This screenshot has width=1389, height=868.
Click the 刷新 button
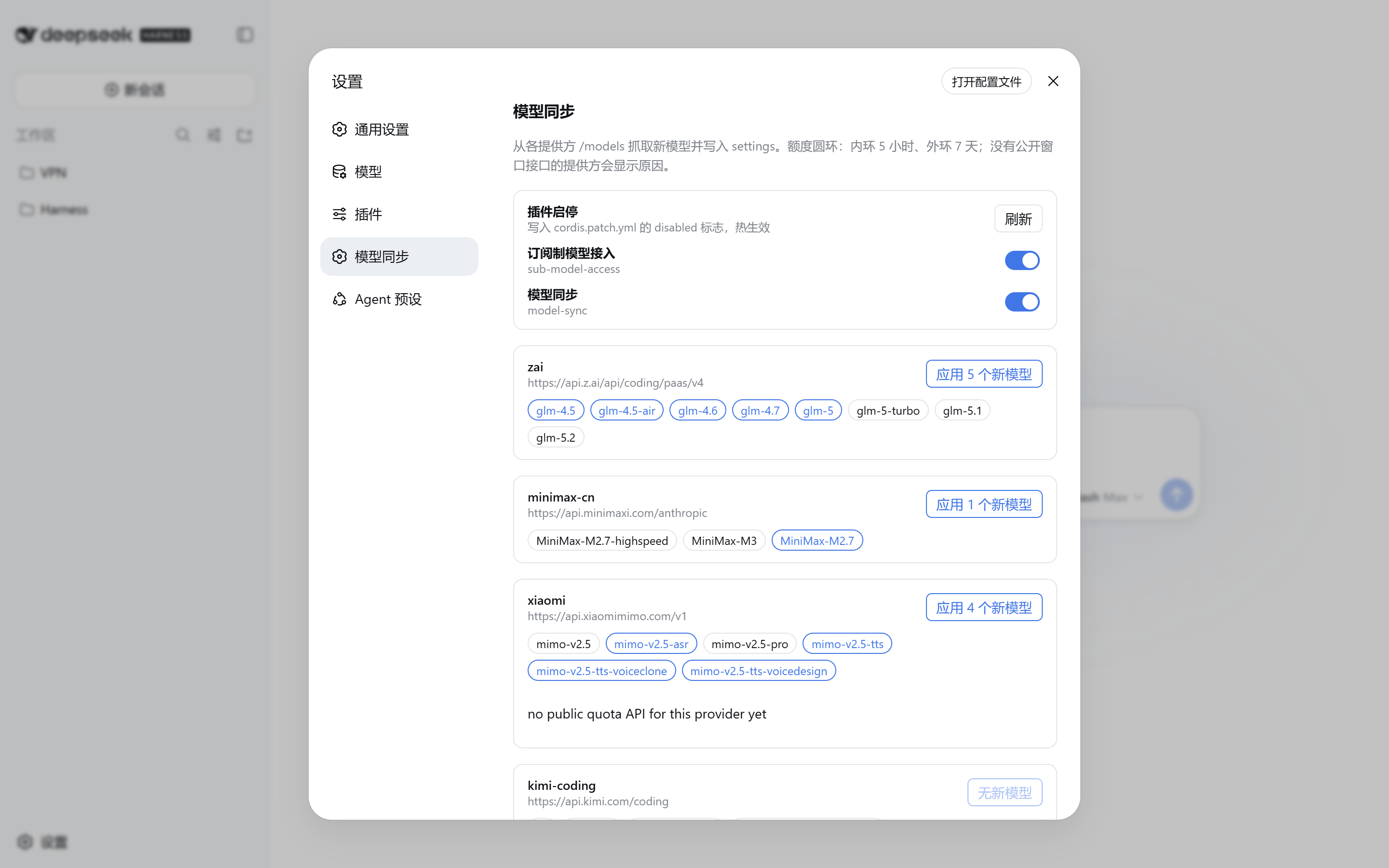pos(1018,219)
